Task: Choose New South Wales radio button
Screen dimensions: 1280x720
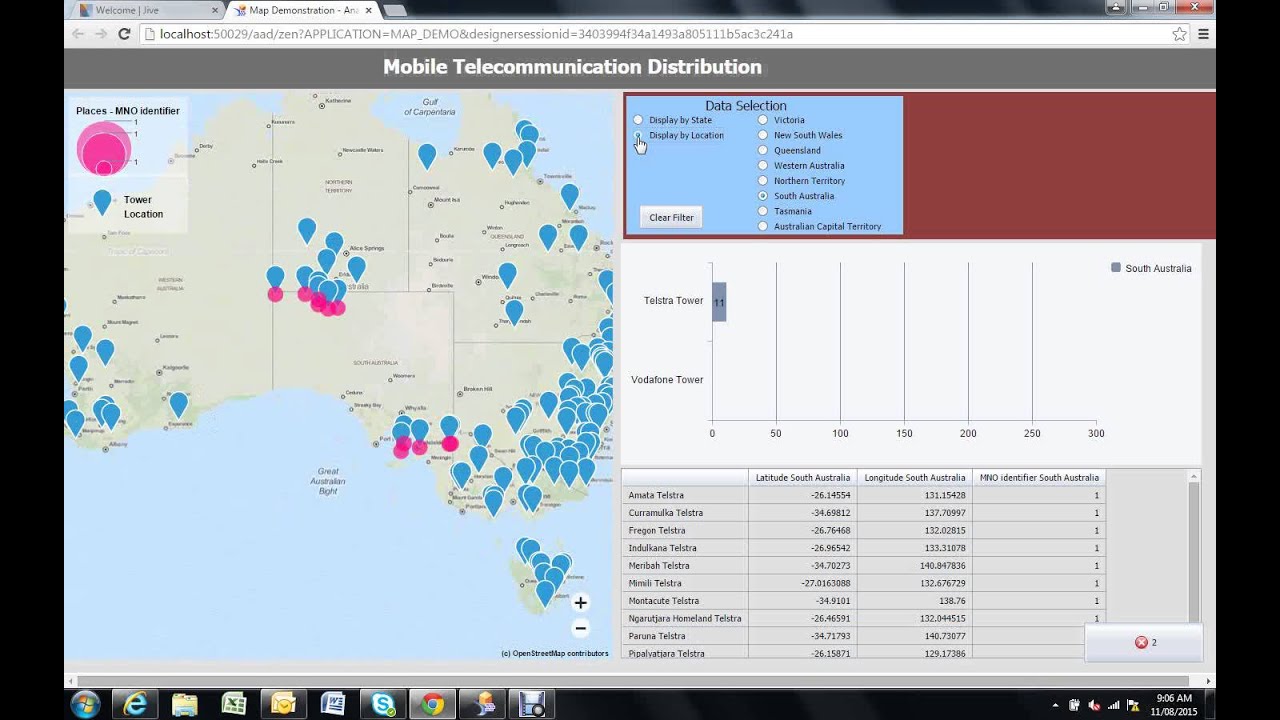Action: click(763, 135)
